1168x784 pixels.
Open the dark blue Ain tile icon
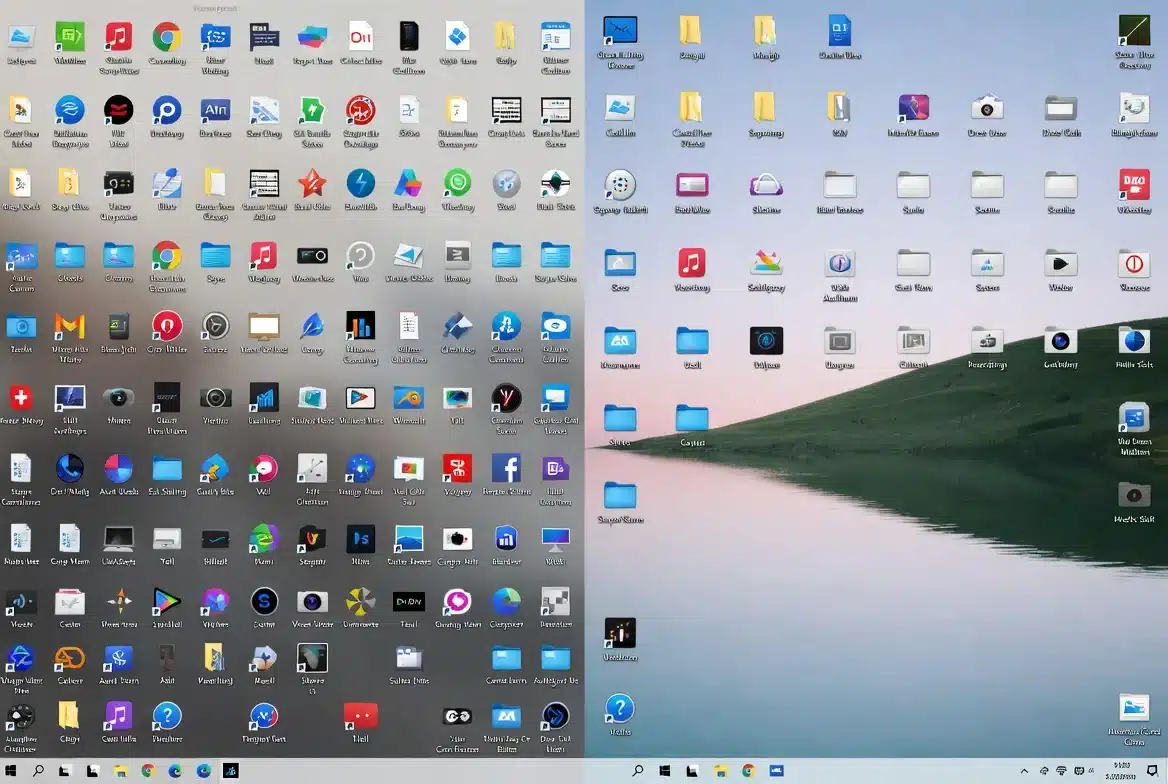pos(215,110)
